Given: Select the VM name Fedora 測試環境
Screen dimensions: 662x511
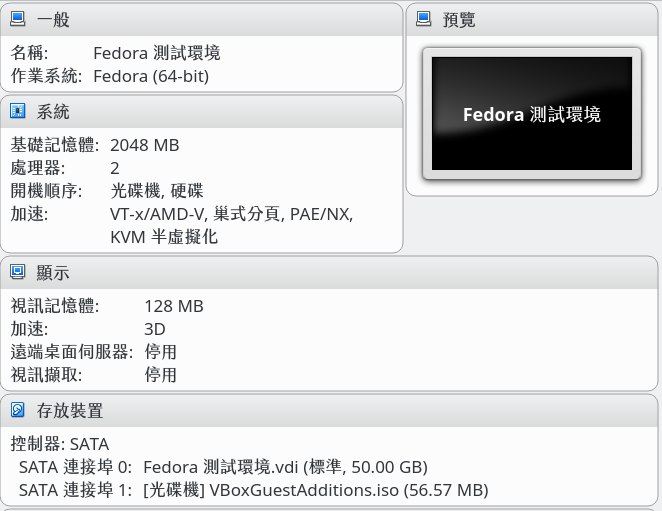Looking at the screenshot, I should coord(157,53).
